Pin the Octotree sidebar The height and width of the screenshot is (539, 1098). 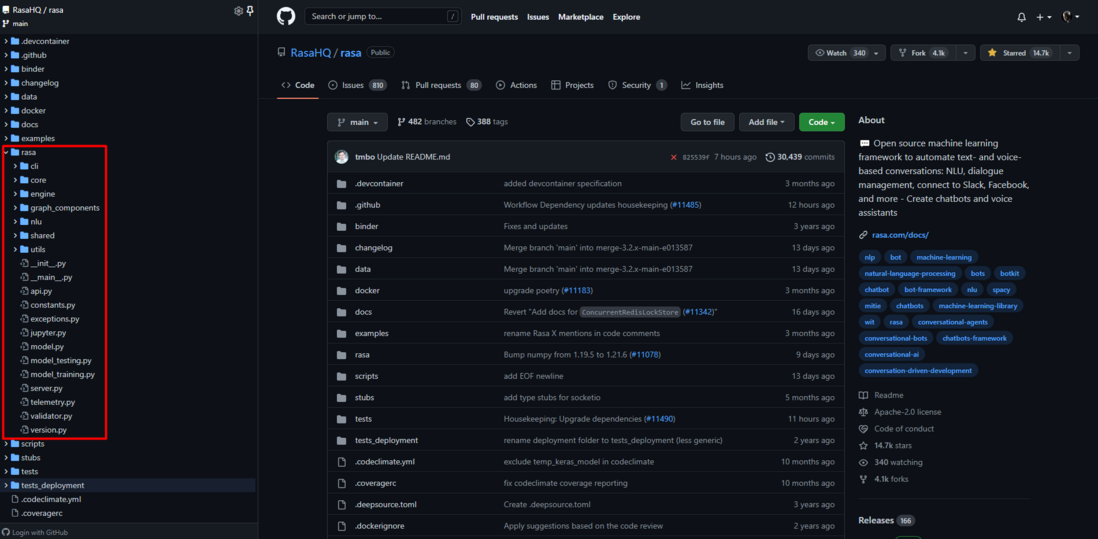[250, 10]
